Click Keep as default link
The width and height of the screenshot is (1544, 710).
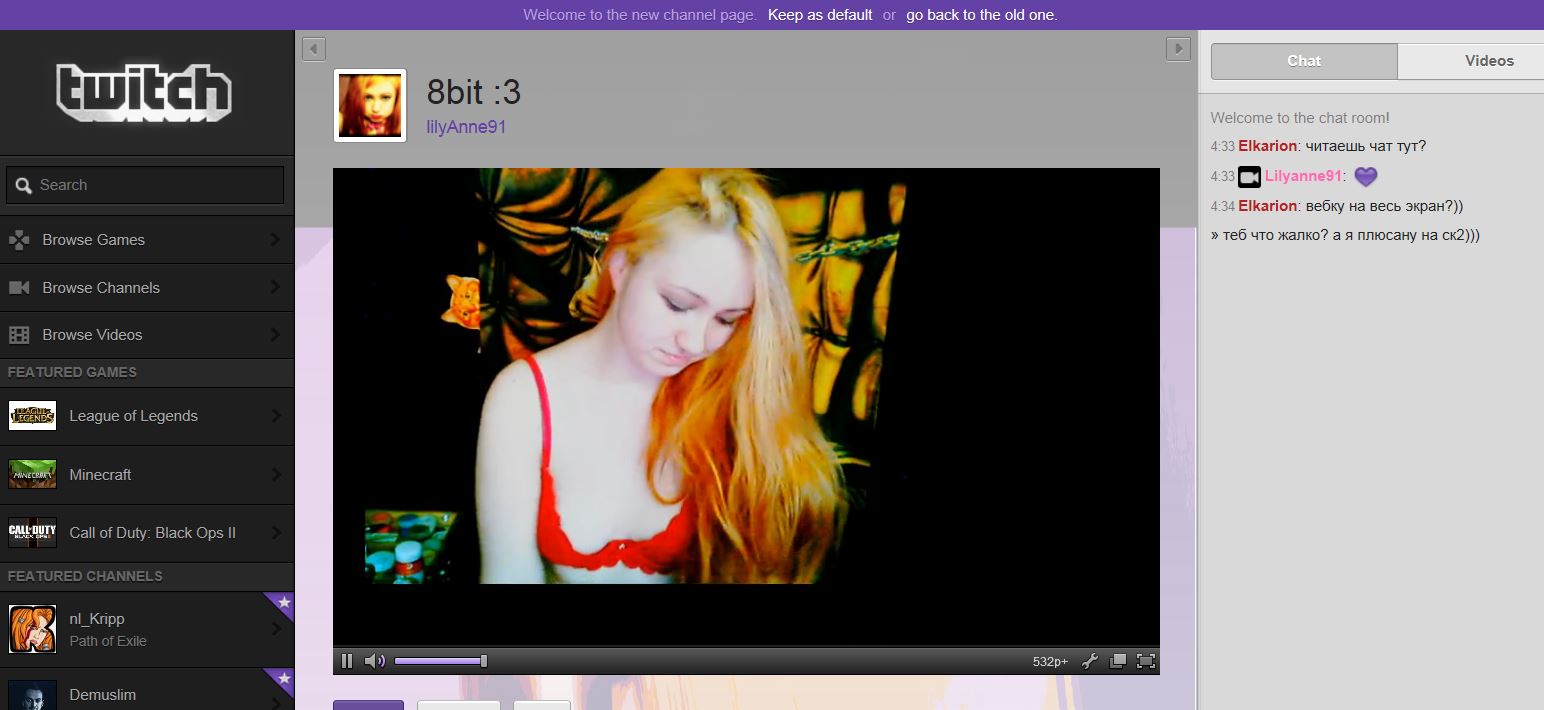point(820,15)
